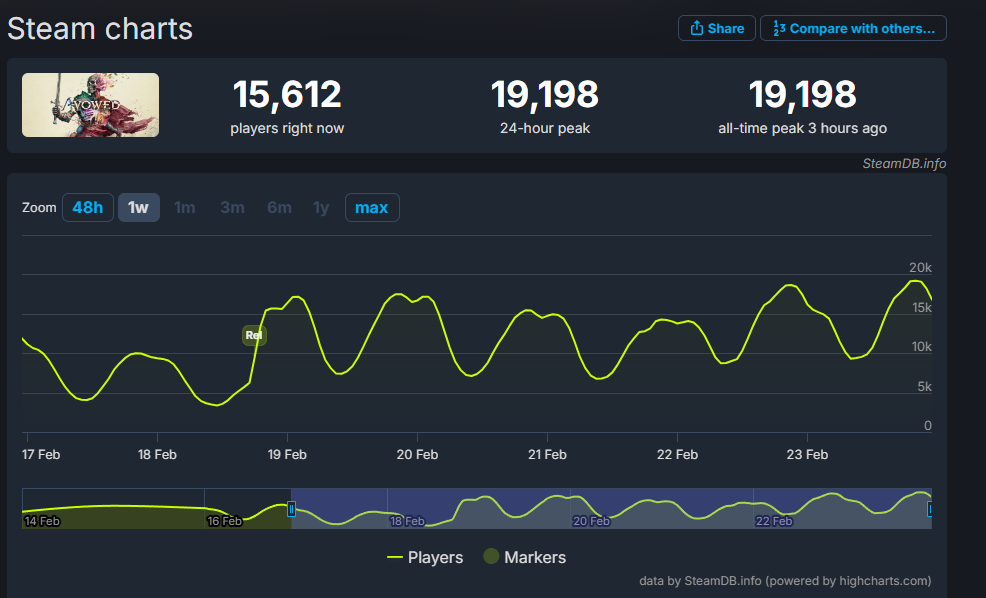This screenshot has height=598, width=986.
Task: Open Compare with others dialog
Action: [853, 28]
